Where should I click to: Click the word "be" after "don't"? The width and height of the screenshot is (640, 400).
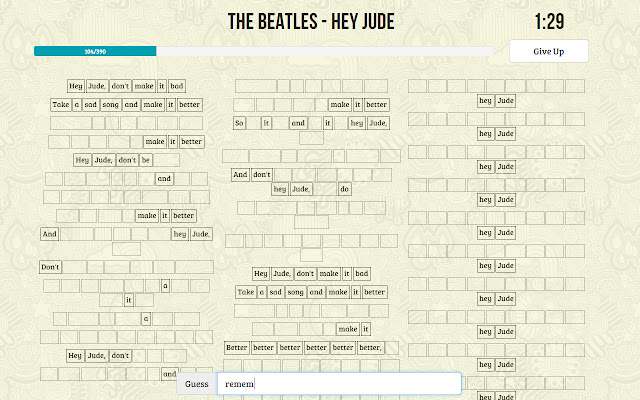point(146,159)
